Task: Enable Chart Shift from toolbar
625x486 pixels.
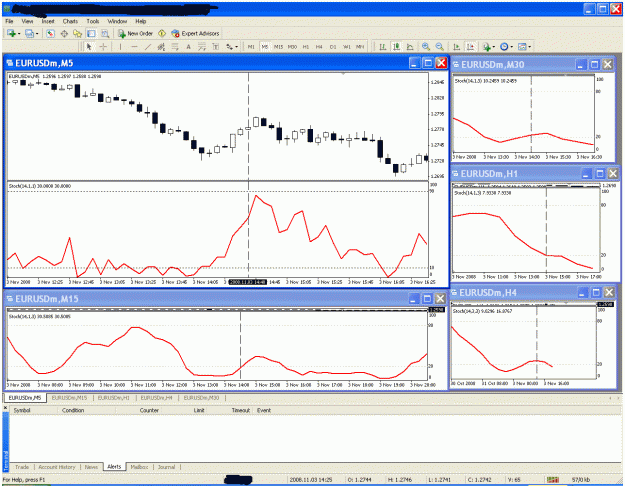Action: point(471,47)
